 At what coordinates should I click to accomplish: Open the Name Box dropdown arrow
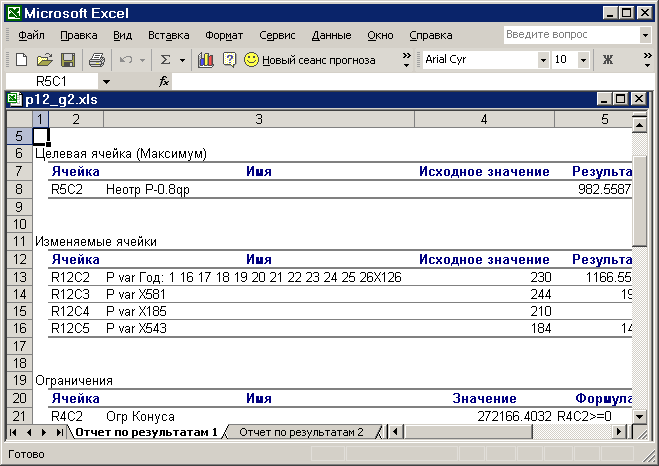(106, 82)
